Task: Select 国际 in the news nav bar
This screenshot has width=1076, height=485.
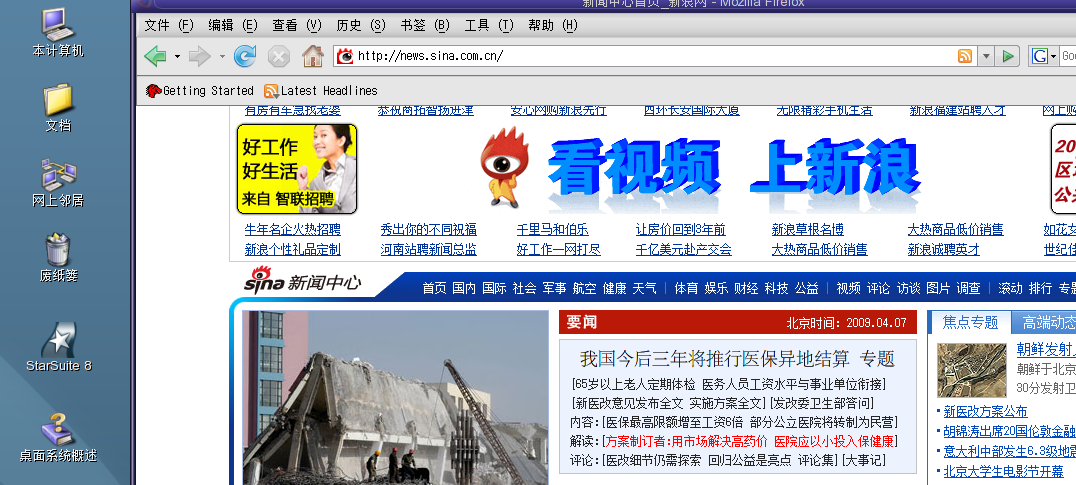Action: coord(494,288)
